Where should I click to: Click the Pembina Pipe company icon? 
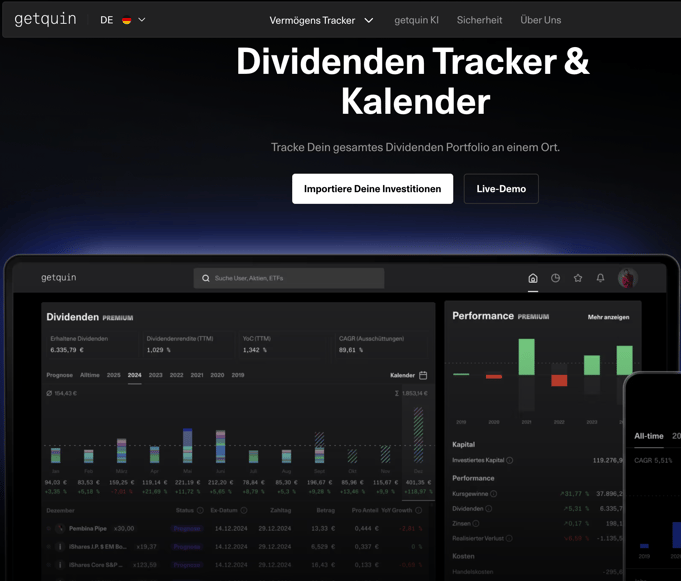(60, 528)
